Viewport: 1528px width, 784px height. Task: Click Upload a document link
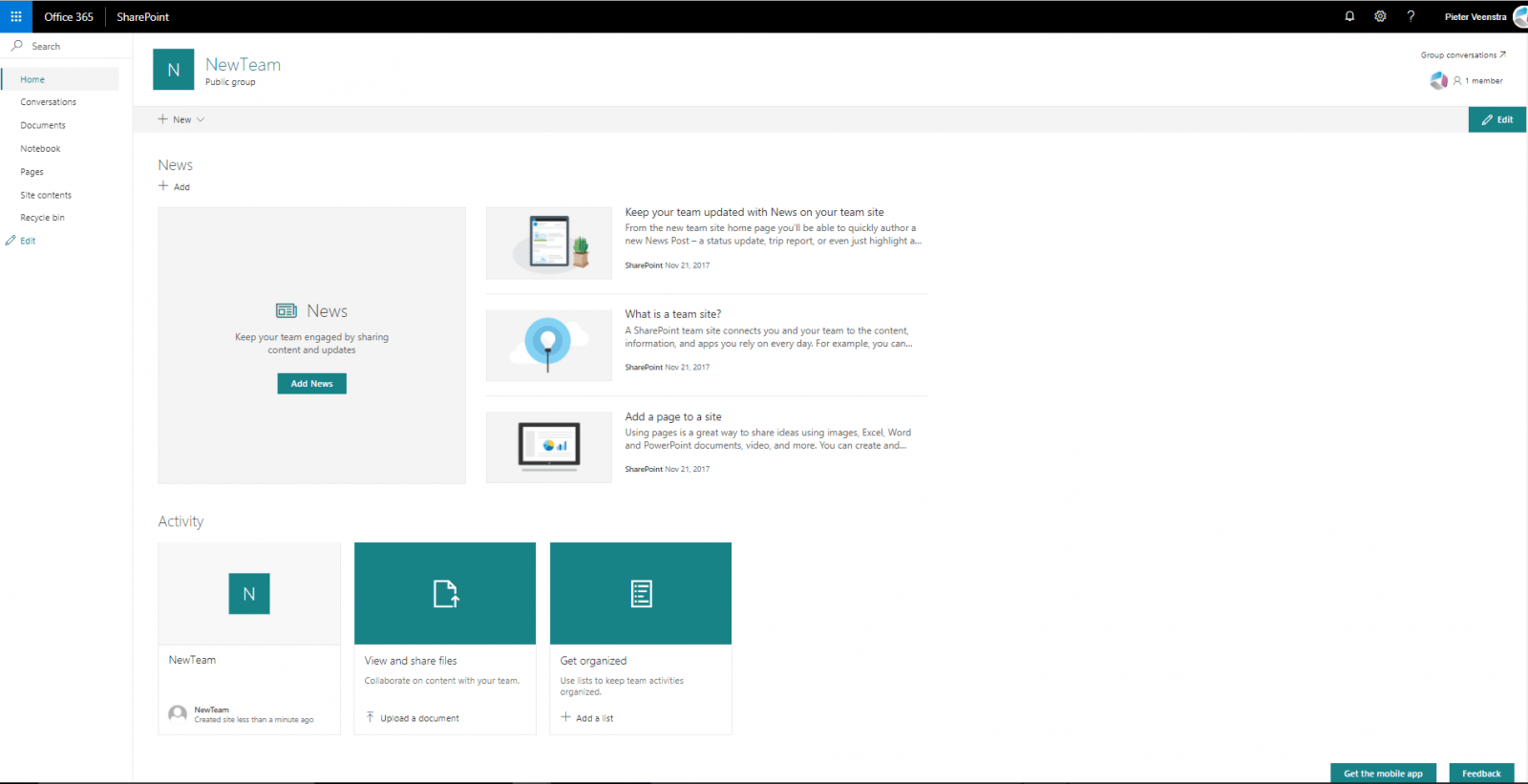[419, 718]
